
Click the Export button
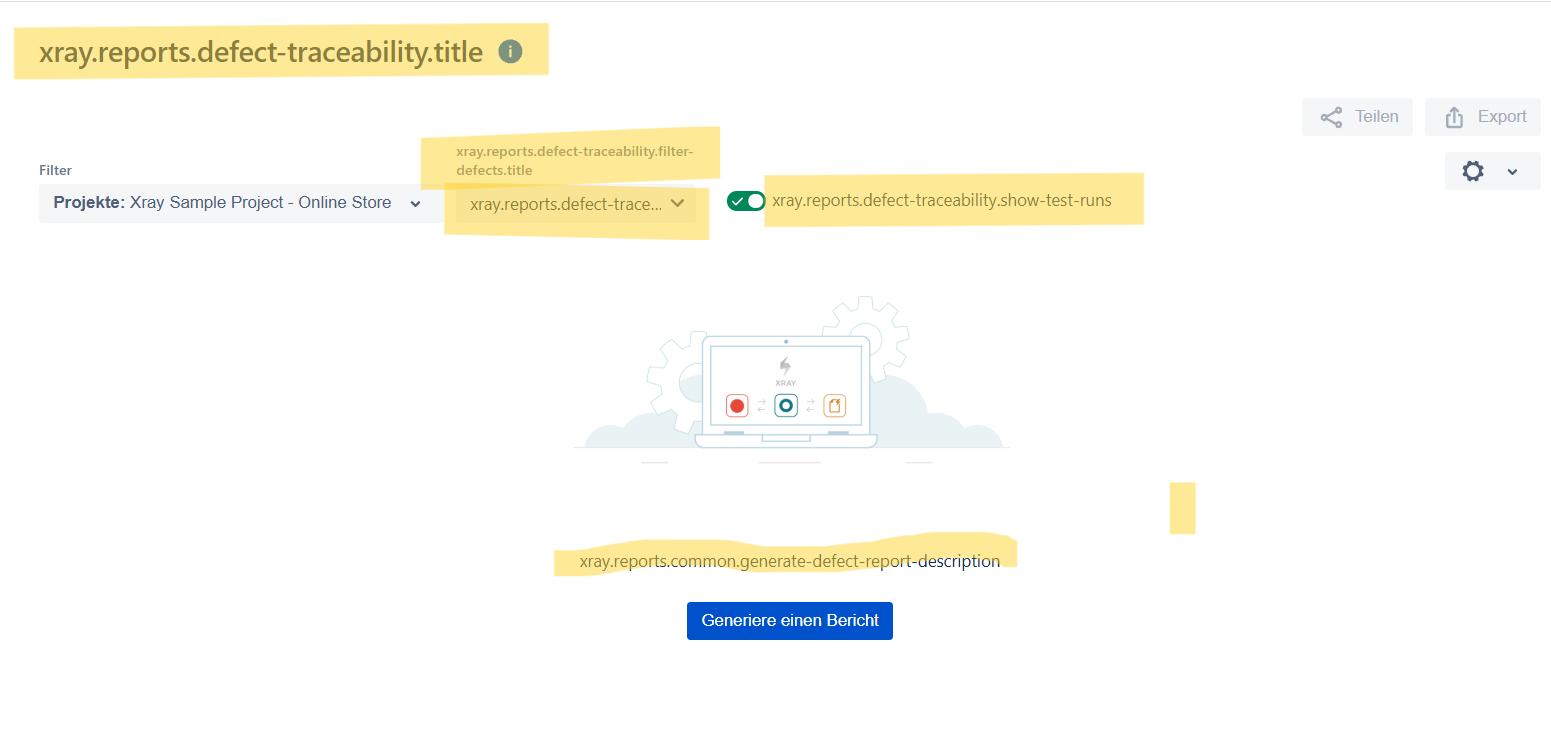(x=1483, y=117)
